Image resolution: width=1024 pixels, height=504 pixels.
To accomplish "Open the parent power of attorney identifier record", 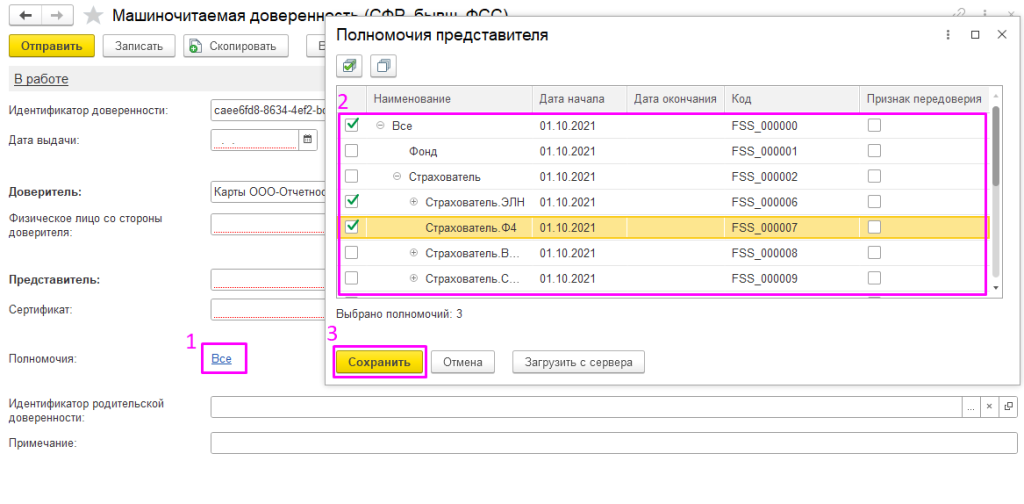I will [x=1008, y=407].
